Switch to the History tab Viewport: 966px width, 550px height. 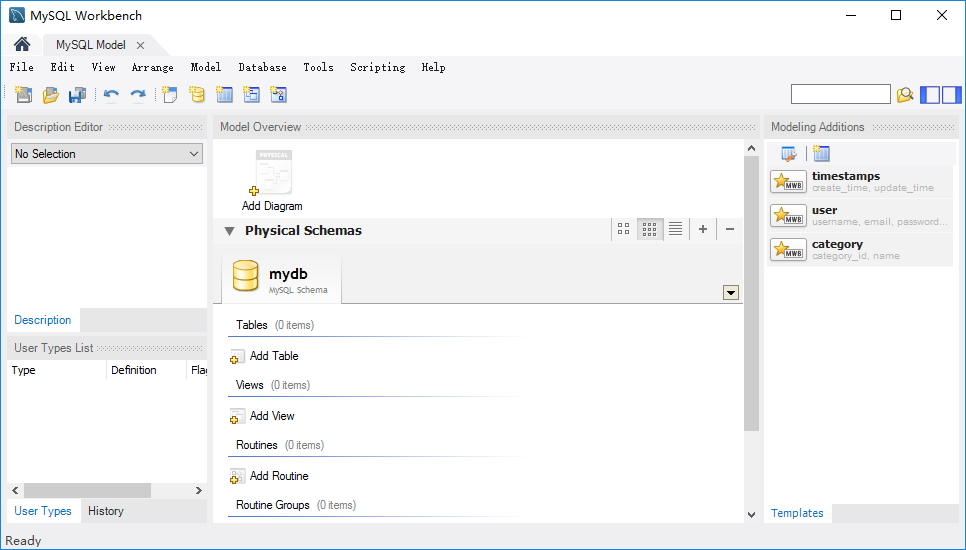pyautogui.click(x=106, y=511)
